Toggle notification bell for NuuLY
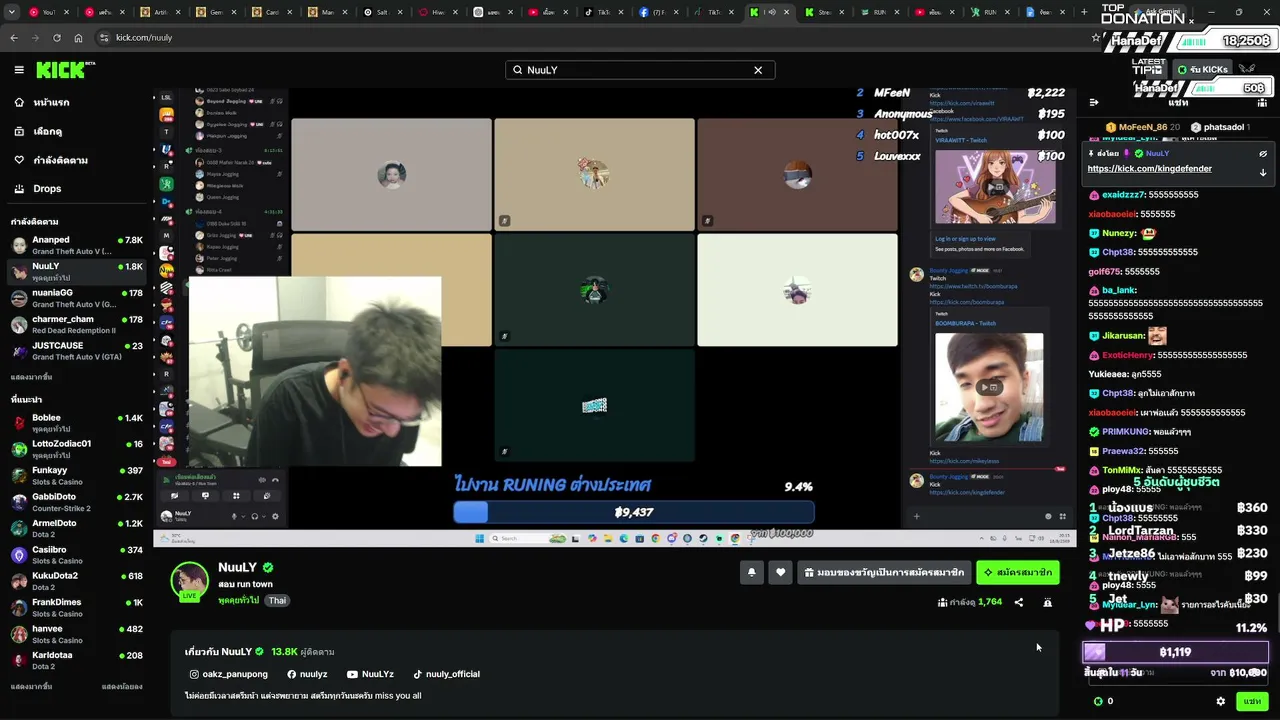Screen dimensions: 1280x720 click(x=751, y=573)
